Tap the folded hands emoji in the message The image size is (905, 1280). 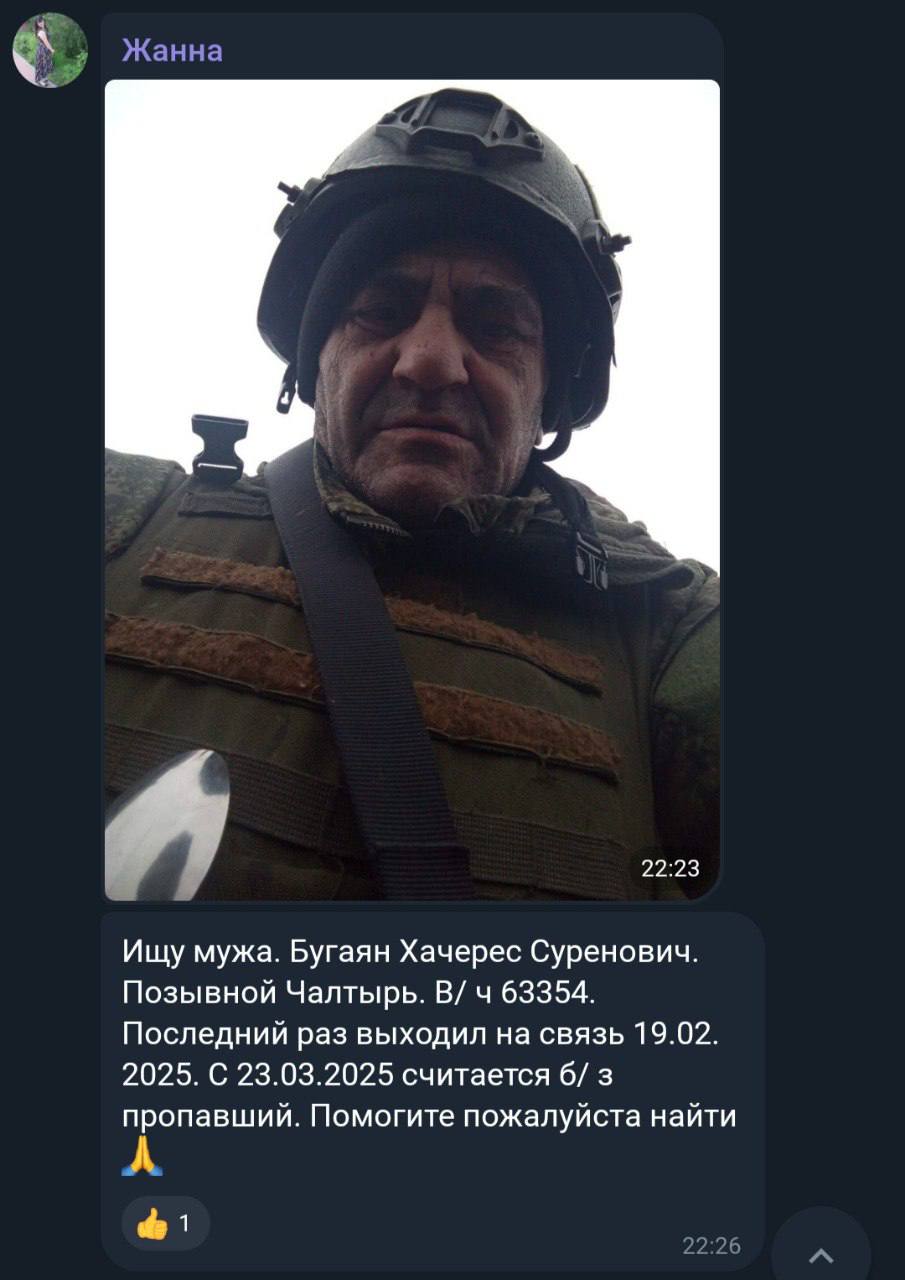142,1156
